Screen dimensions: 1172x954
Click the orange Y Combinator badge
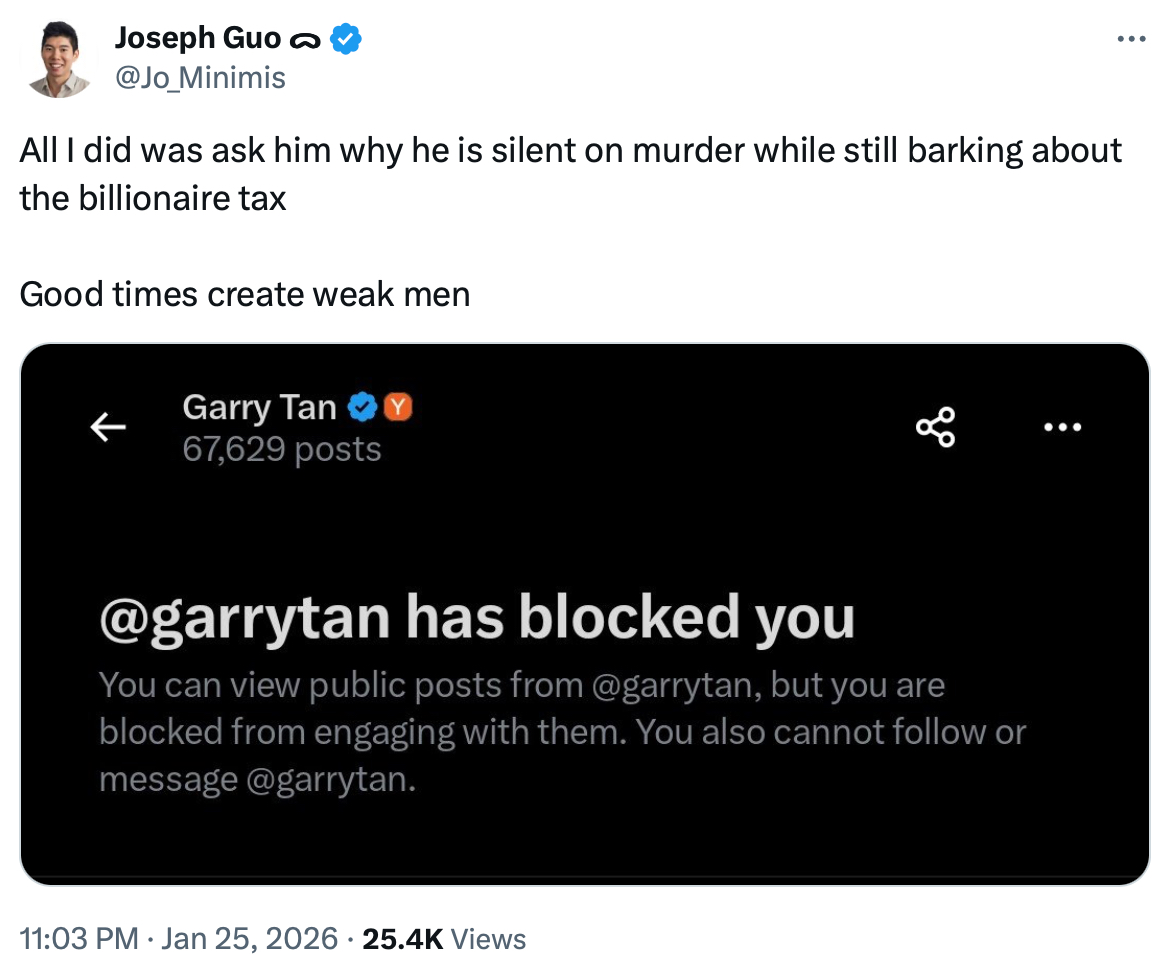tap(398, 407)
